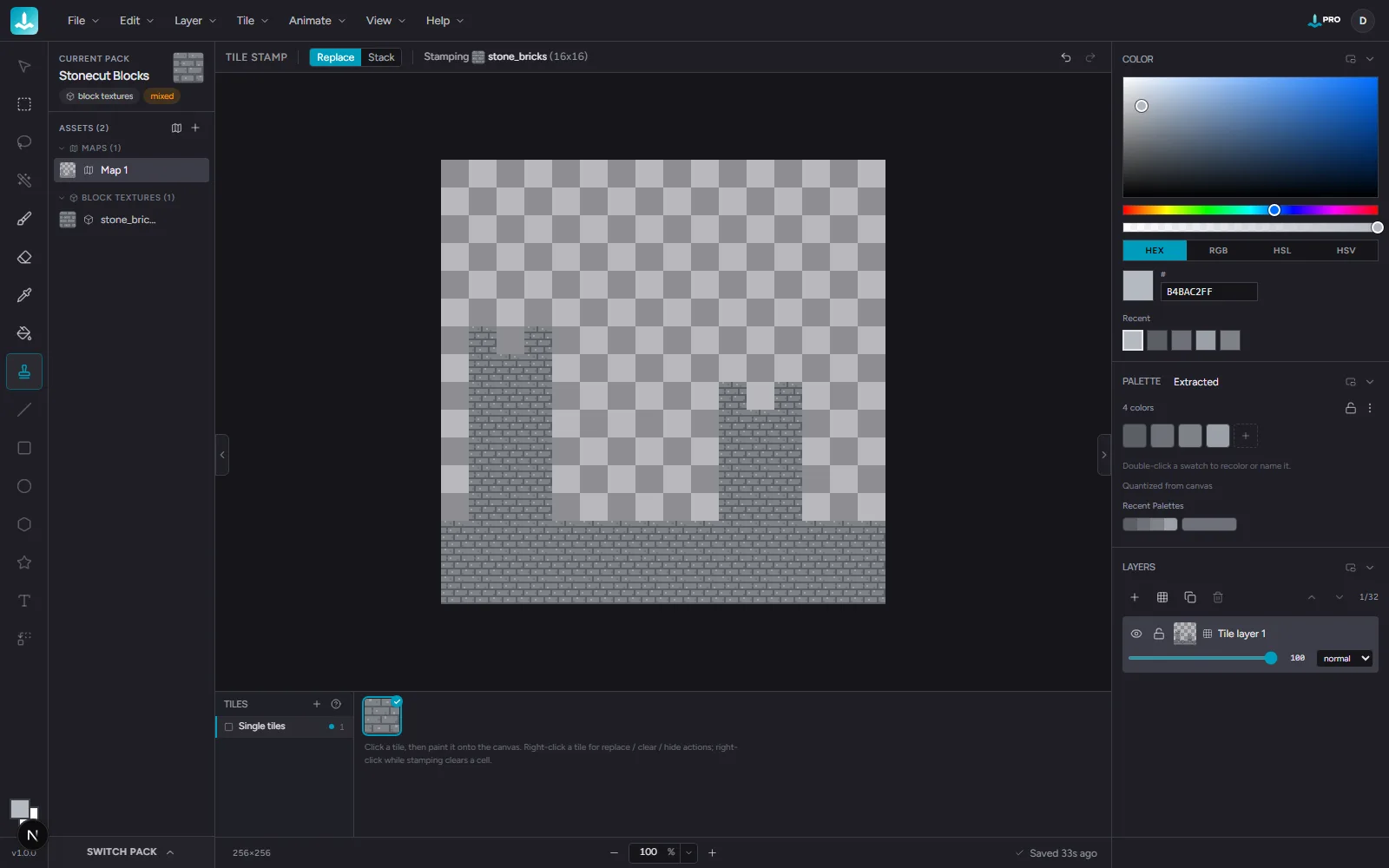
Task: Click the undo arrow in toolbar
Action: coord(1066,57)
